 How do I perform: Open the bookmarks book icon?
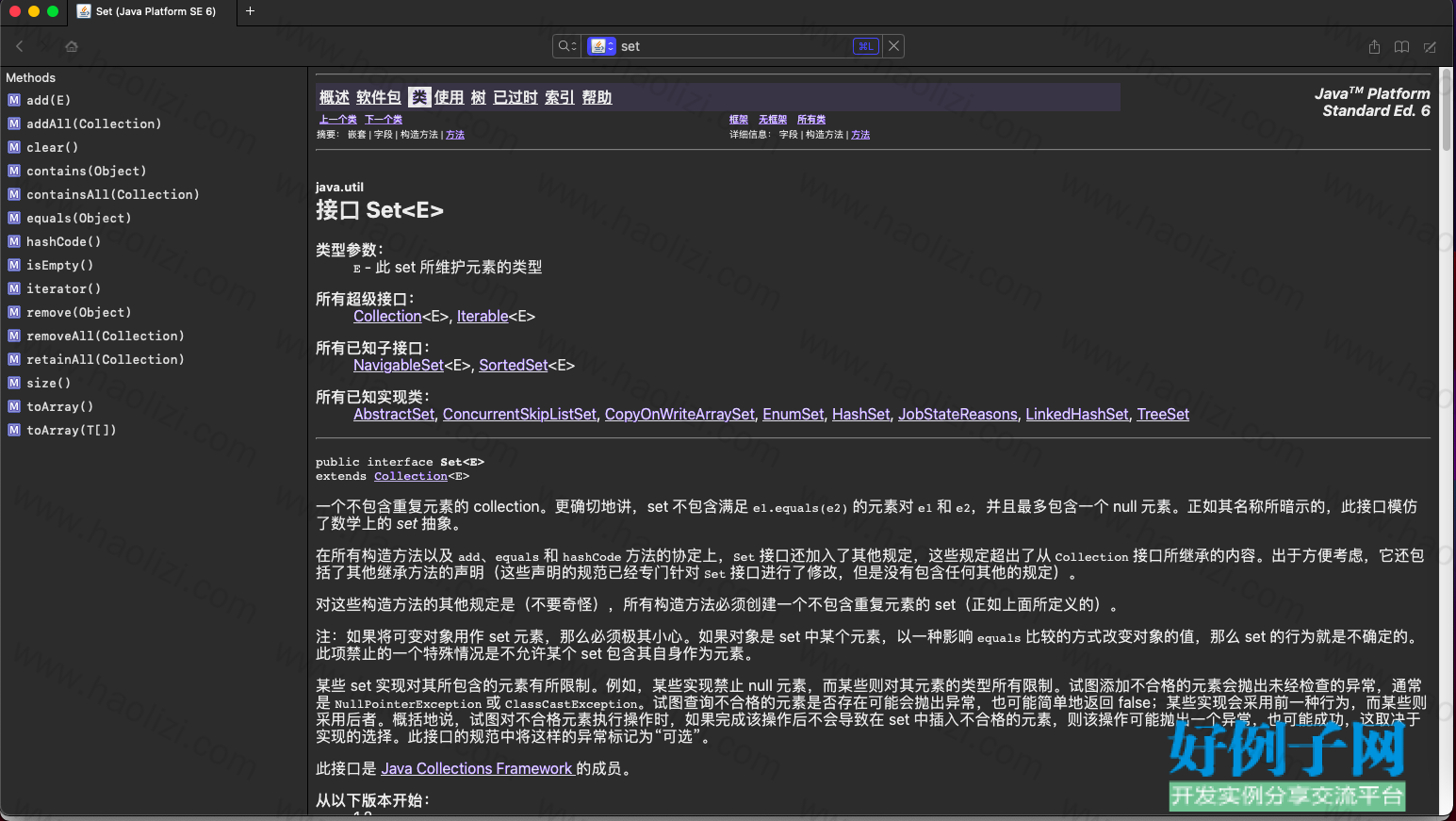click(x=1401, y=46)
